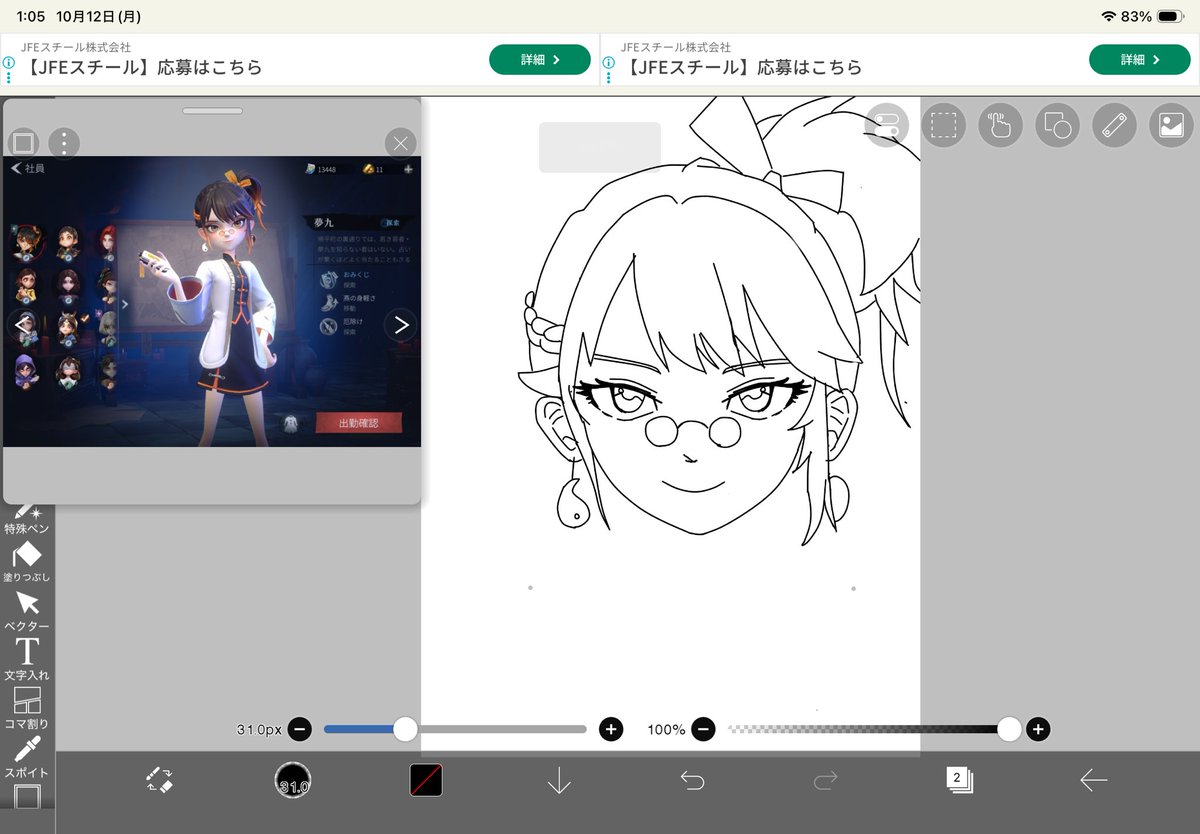Open right 【JFEスチール】応募はこちら ad text
Screen dimensions: 1200x834
click(x=742, y=68)
